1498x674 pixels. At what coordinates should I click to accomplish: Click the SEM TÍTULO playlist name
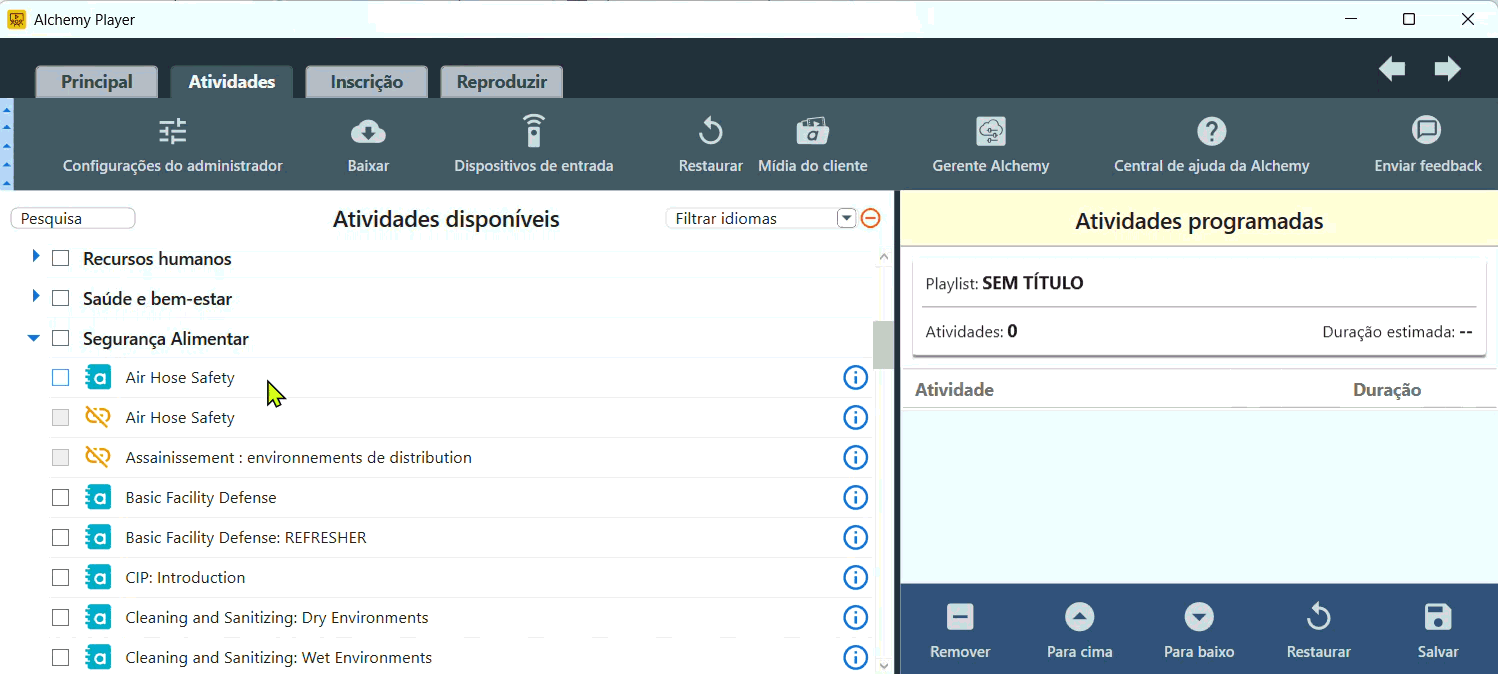coord(1033,283)
